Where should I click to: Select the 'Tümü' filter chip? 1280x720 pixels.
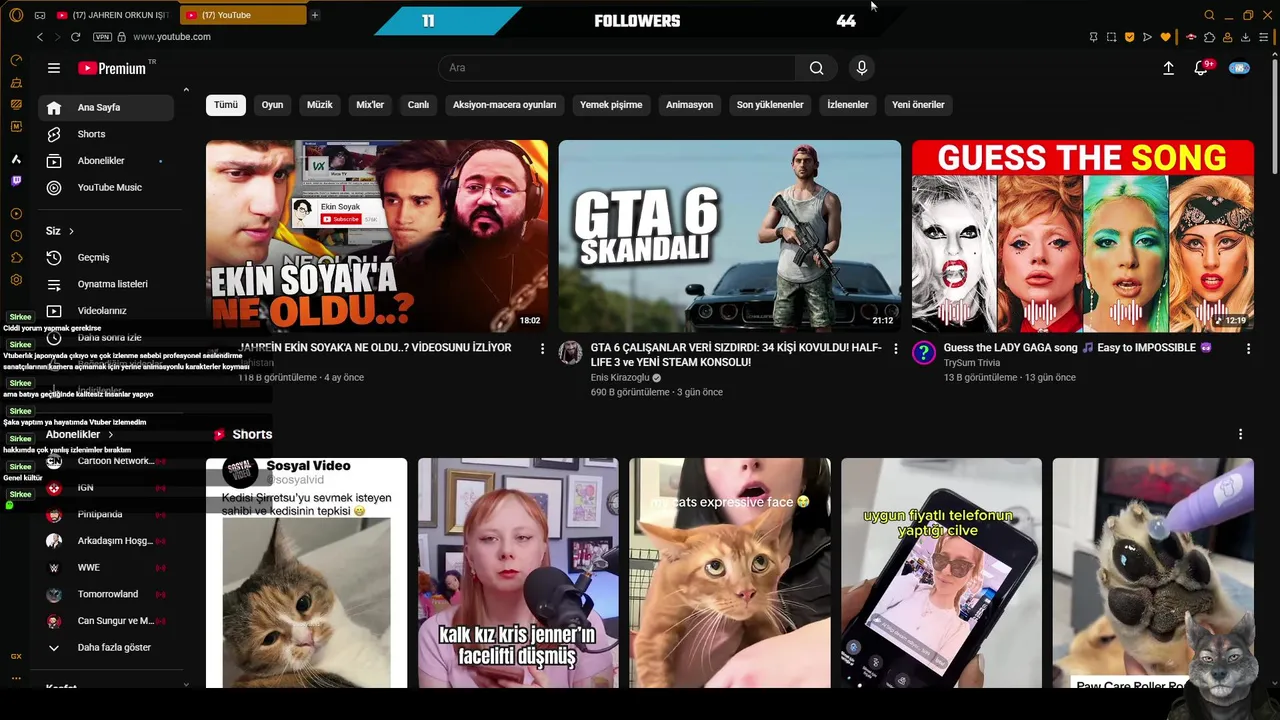point(226,105)
